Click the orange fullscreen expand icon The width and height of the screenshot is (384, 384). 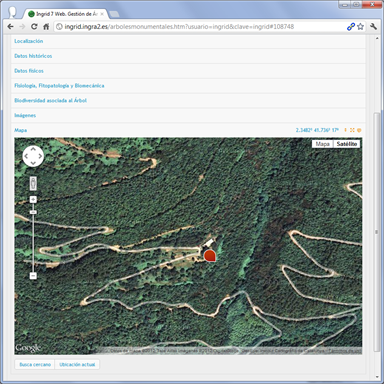click(352, 130)
